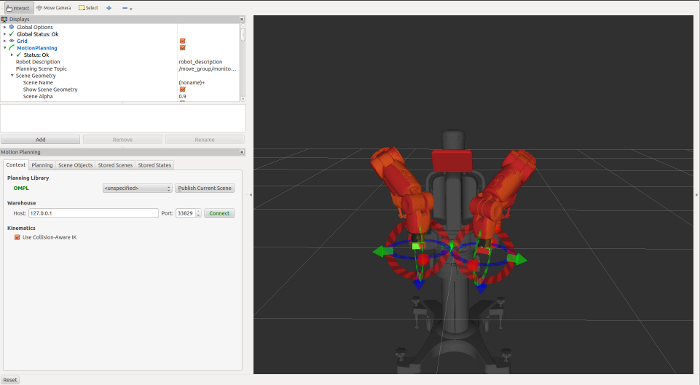Expand the Grid display row
The height and width of the screenshot is (385, 700).
click(x=5, y=41)
